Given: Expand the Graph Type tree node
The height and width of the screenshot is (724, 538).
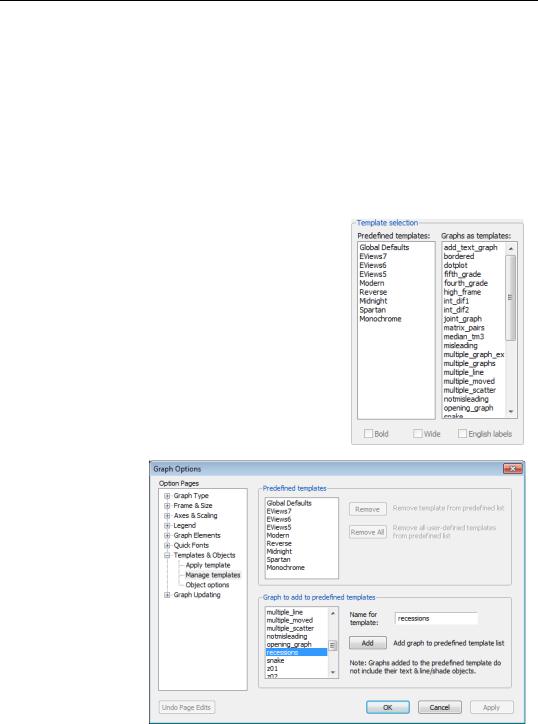Looking at the screenshot, I should pos(167,496).
